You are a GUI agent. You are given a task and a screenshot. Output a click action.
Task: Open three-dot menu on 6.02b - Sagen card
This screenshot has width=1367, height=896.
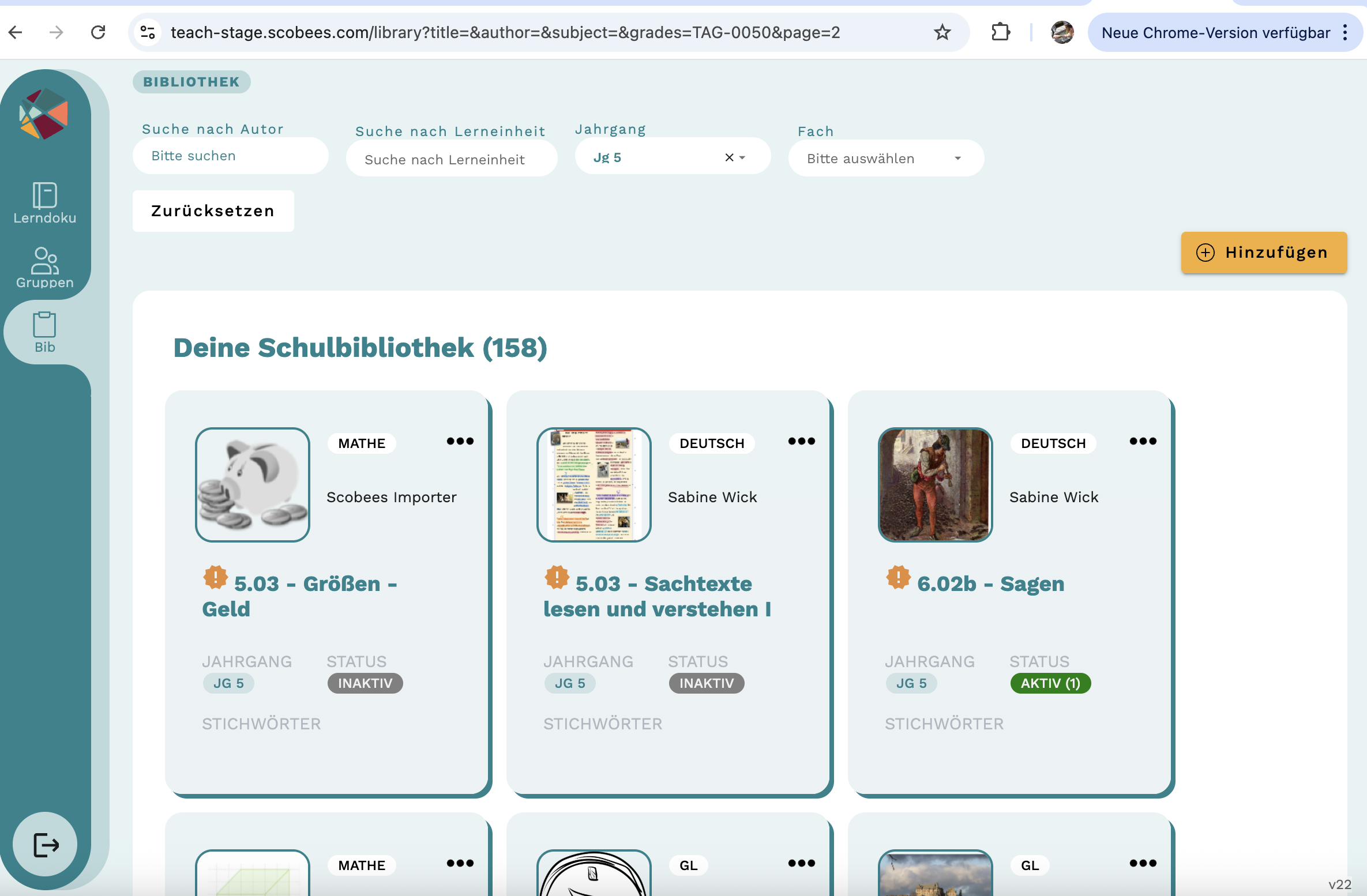point(1143,442)
